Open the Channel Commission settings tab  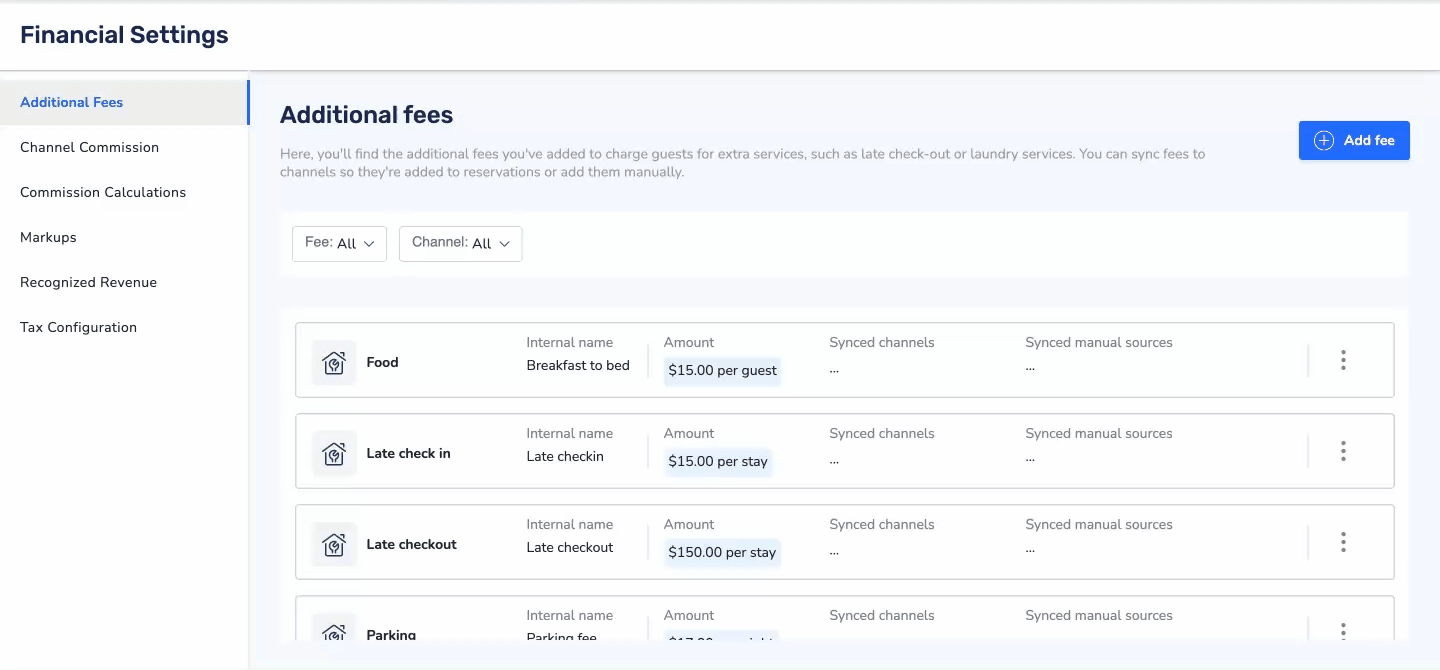(x=89, y=147)
